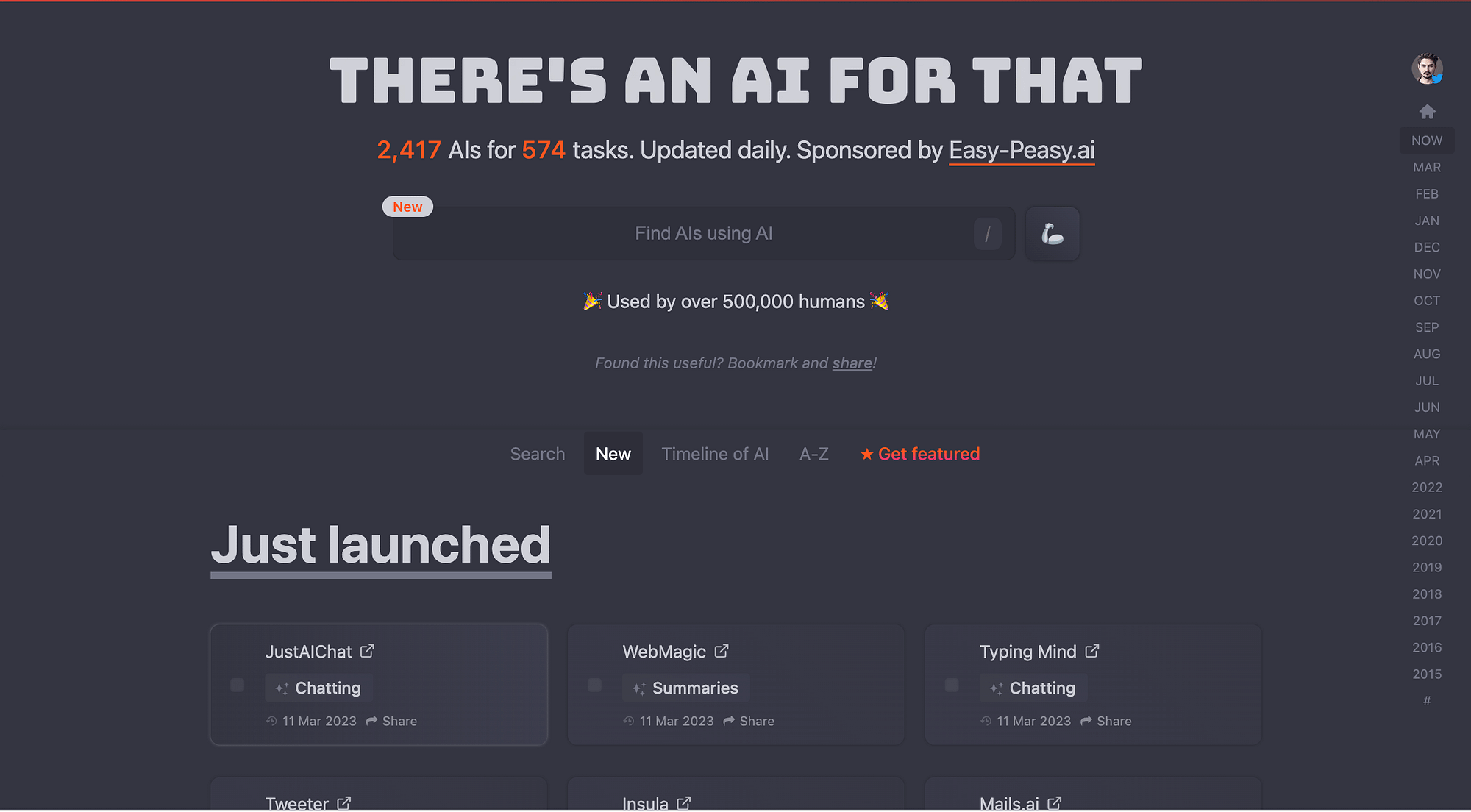Tick the checkbox on the Typing Mind card
Screen dimensions: 1471x812
952,685
